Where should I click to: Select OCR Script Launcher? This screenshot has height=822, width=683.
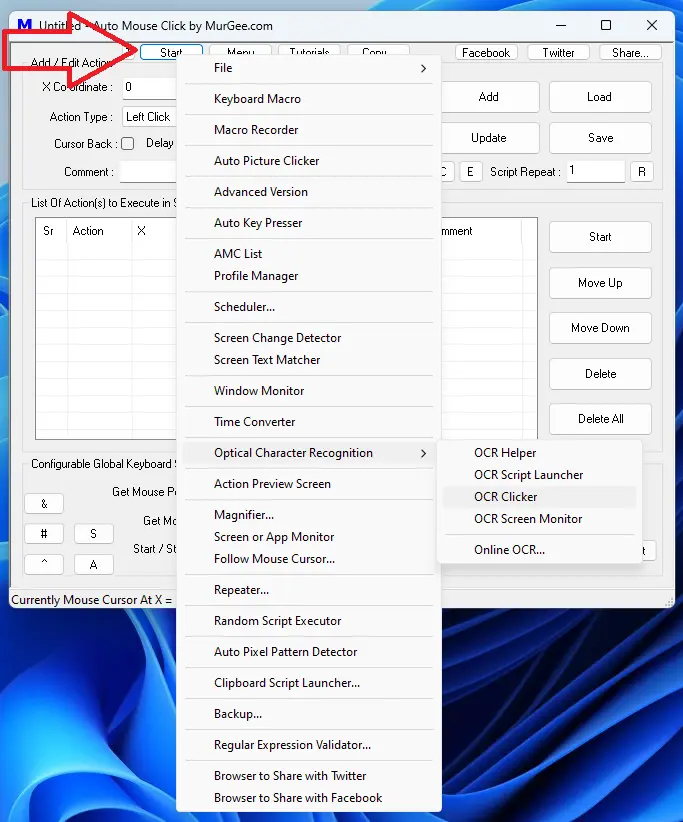[539, 475]
